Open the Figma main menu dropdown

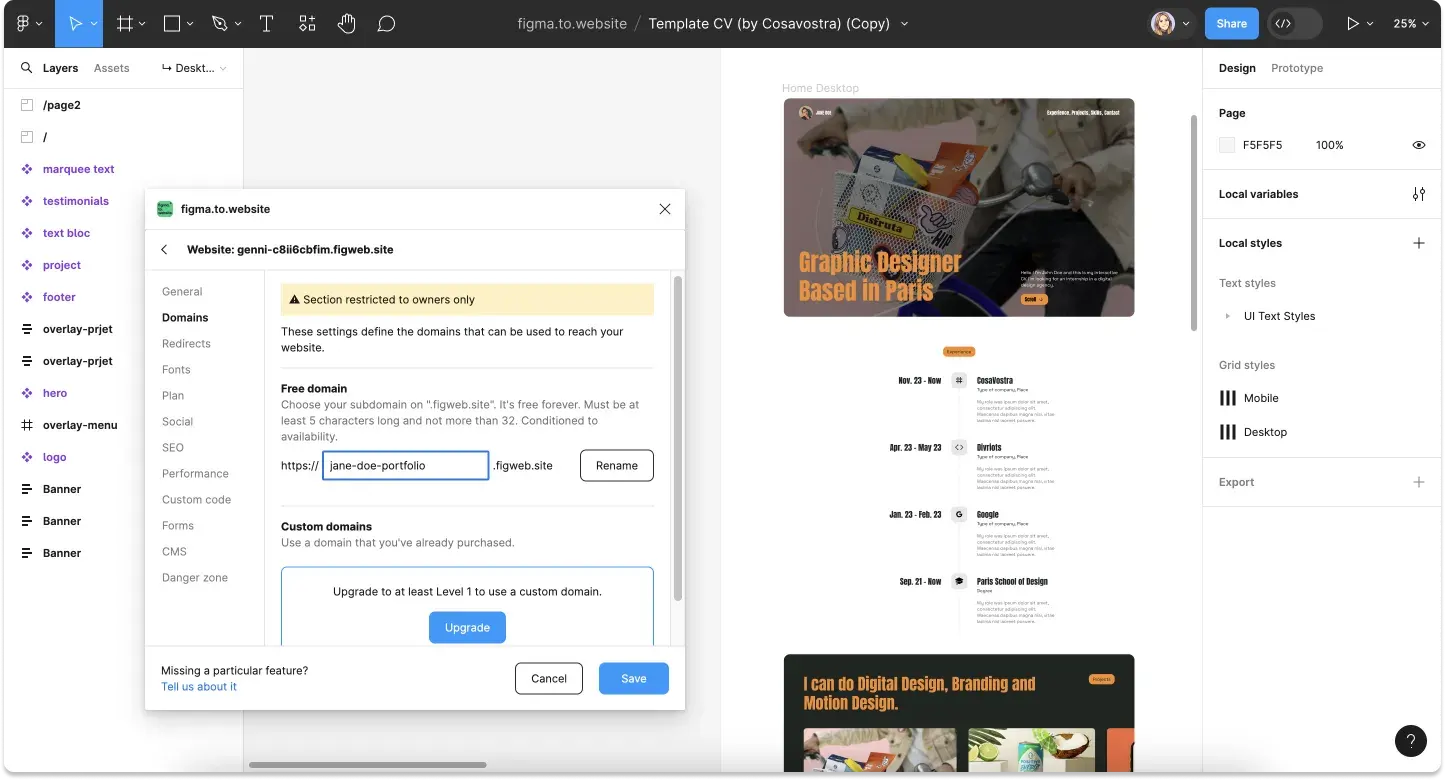tap(28, 24)
